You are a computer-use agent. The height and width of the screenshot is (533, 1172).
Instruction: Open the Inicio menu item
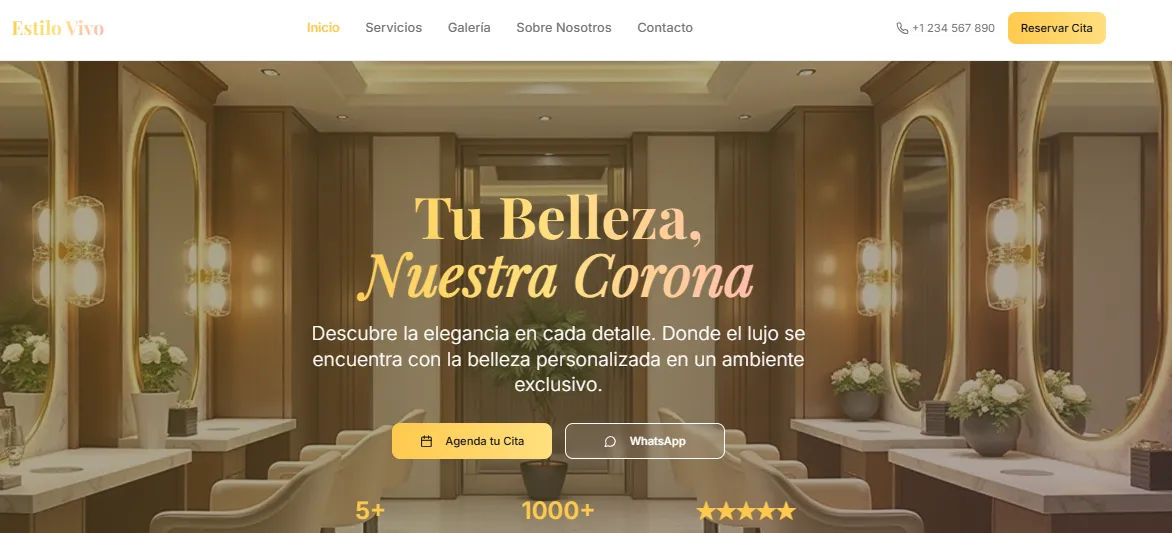click(323, 28)
